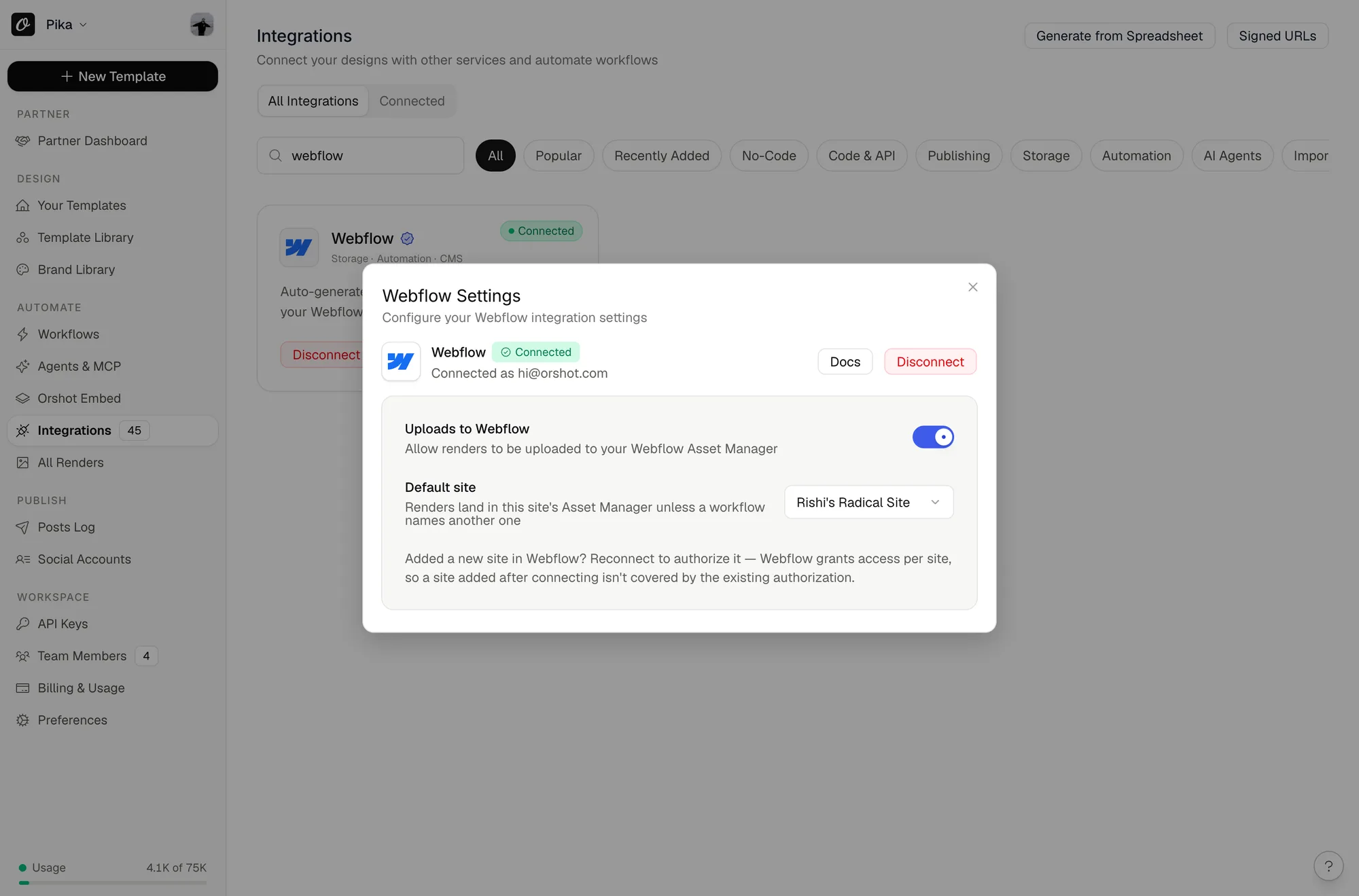Filter by AI Agents category
Image resolution: width=1359 pixels, height=896 pixels.
[1233, 156]
